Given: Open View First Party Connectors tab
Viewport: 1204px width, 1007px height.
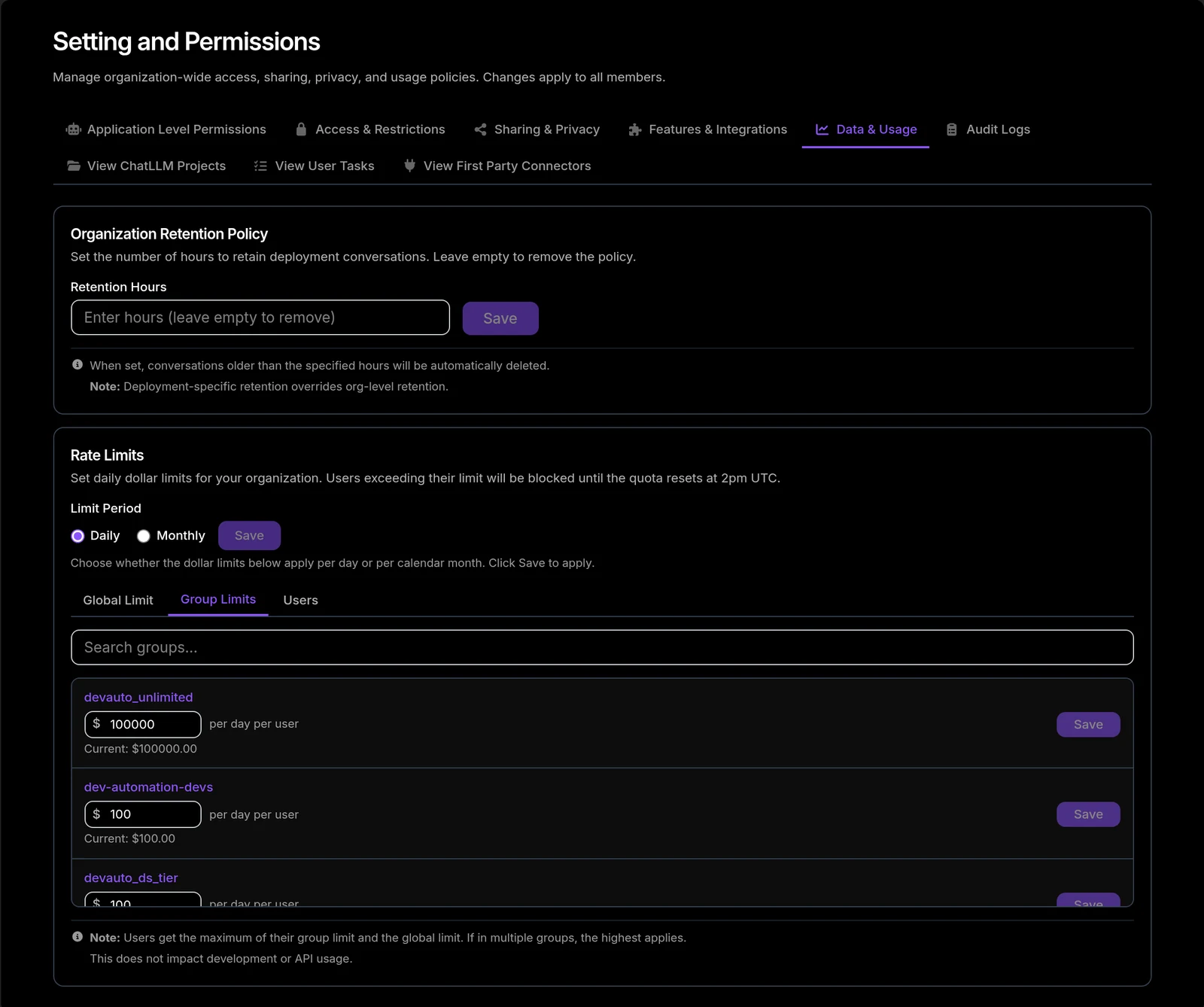Looking at the screenshot, I should [x=497, y=166].
